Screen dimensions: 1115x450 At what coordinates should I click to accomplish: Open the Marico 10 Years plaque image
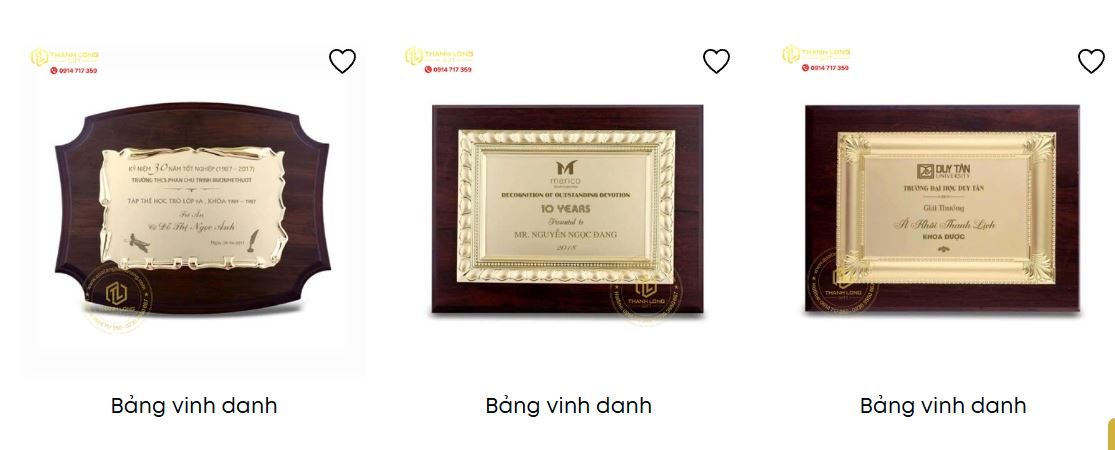pyautogui.click(x=567, y=209)
